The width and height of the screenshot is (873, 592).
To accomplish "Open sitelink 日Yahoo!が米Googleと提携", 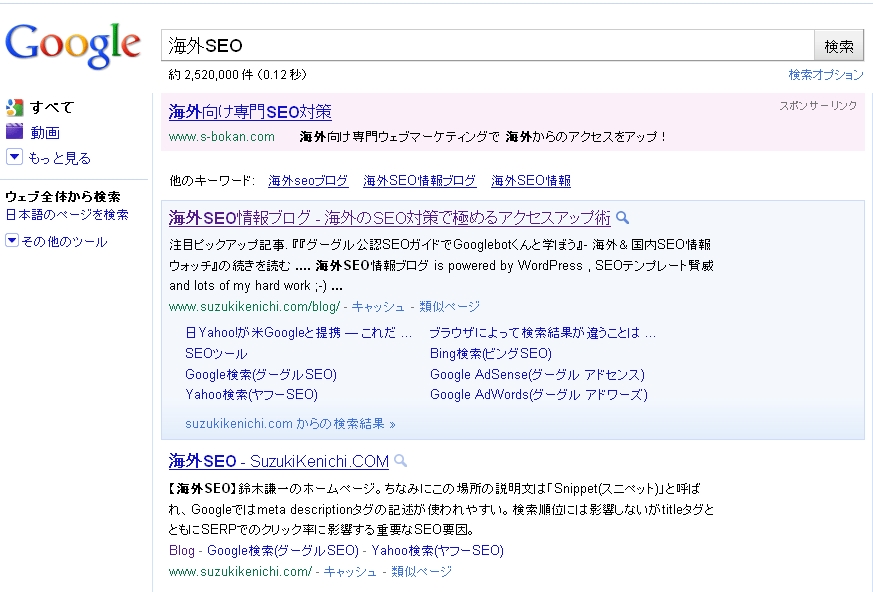I will pos(298,333).
